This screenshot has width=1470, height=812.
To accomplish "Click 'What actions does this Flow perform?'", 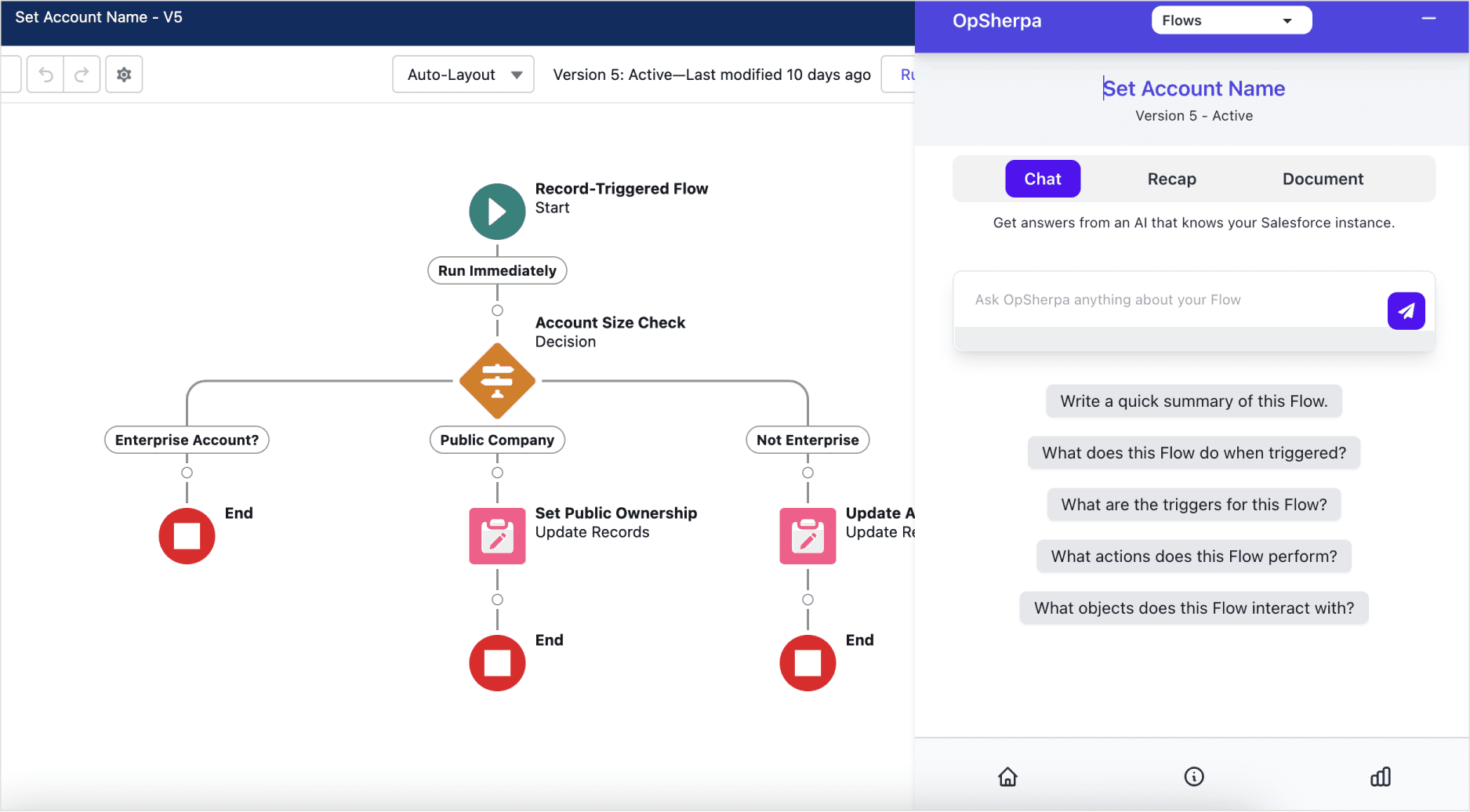I will pyautogui.click(x=1194, y=556).
